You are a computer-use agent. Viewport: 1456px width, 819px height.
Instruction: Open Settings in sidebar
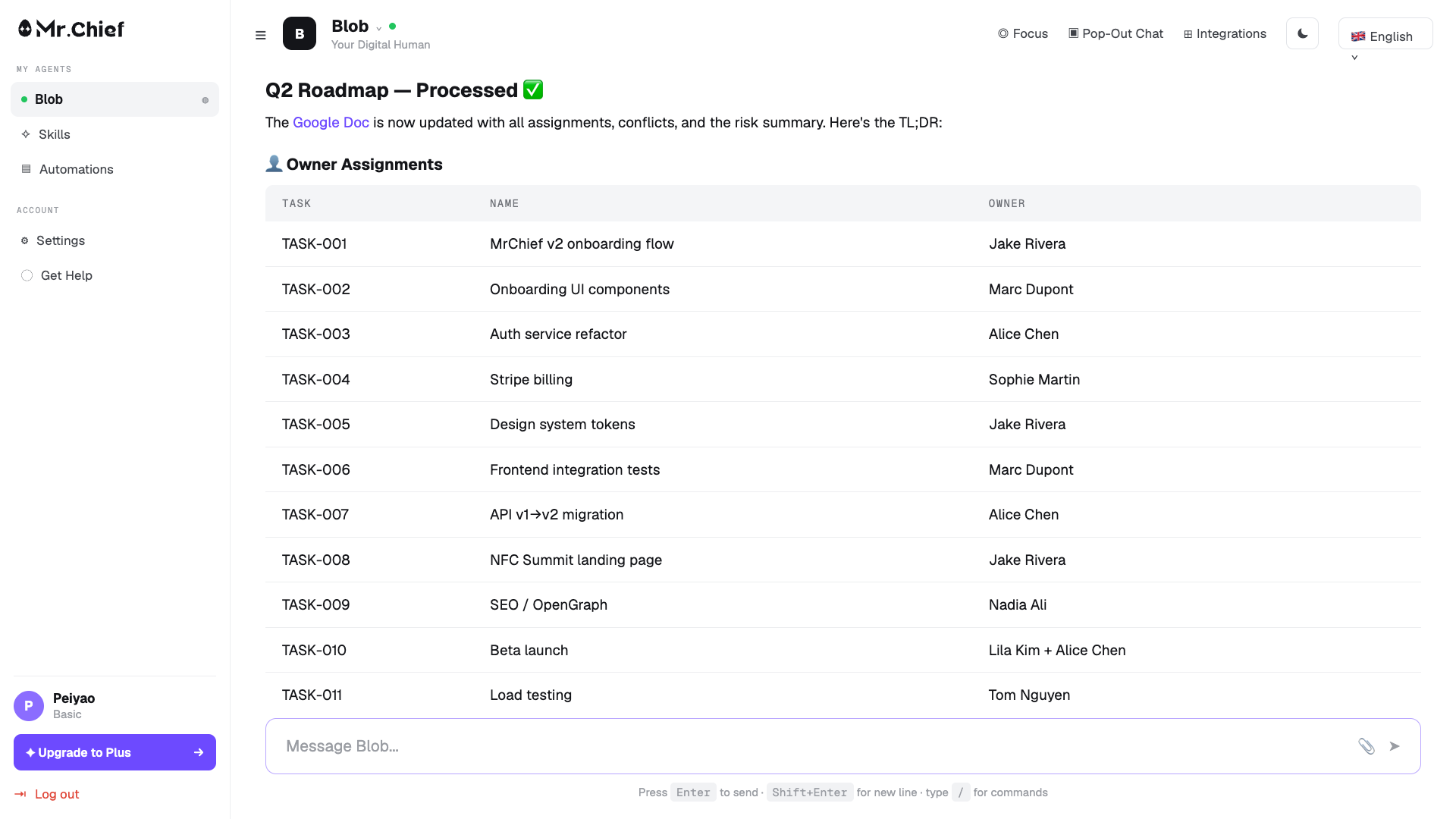tap(61, 240)
